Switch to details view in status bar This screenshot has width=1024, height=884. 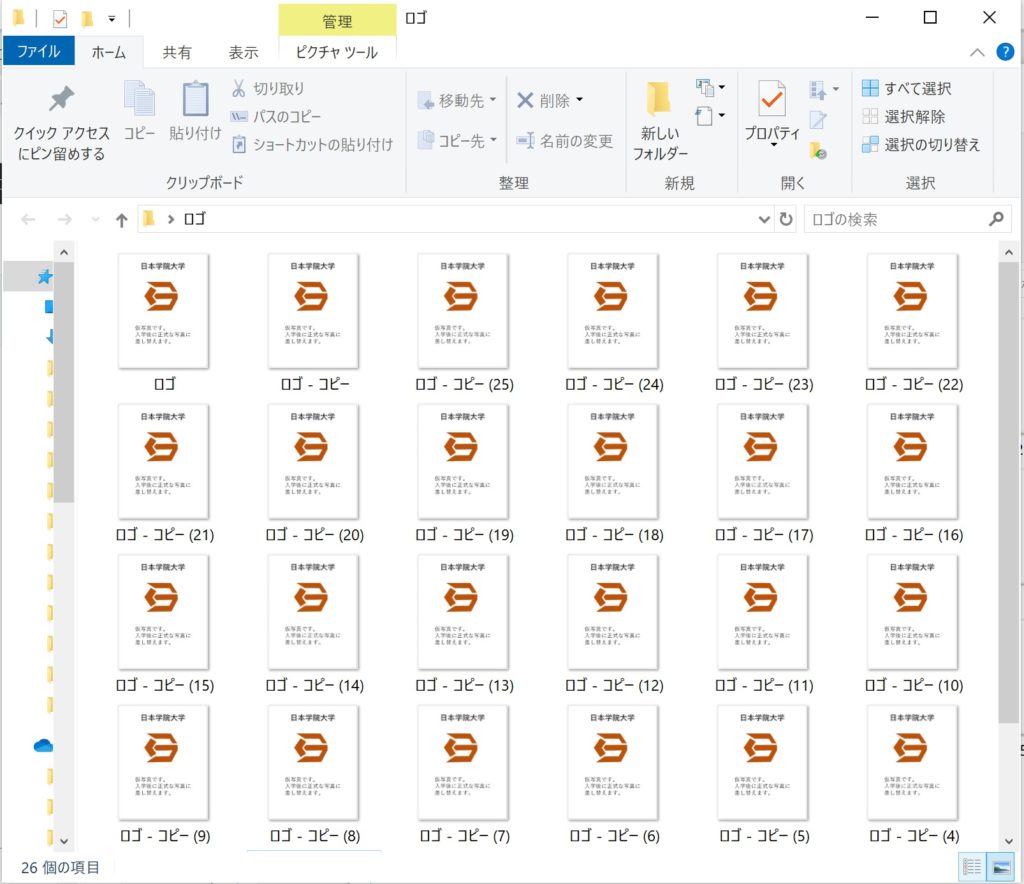[x=972, y=867]
